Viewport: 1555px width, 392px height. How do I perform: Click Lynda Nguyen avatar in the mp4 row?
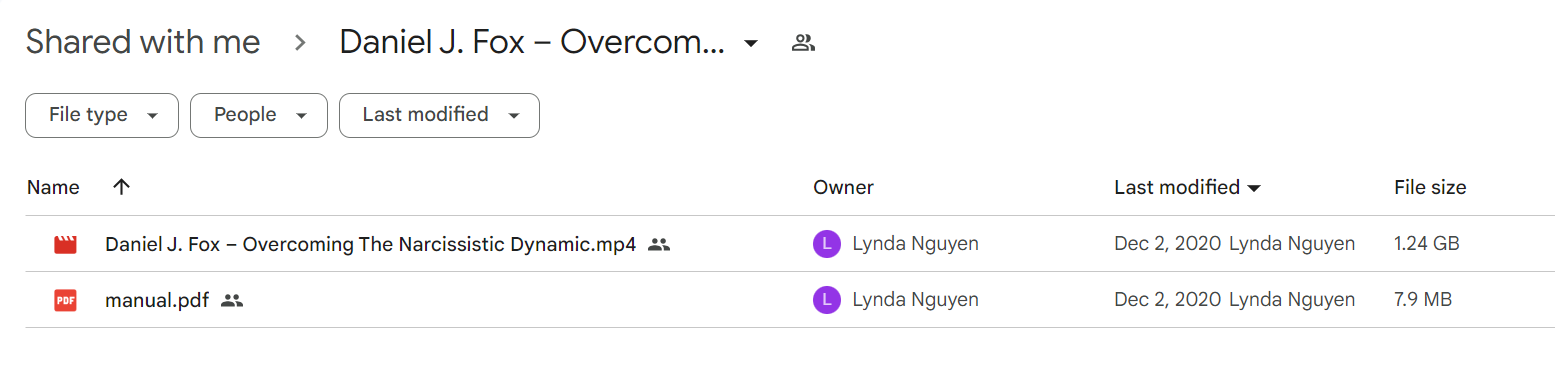point(827,244)
